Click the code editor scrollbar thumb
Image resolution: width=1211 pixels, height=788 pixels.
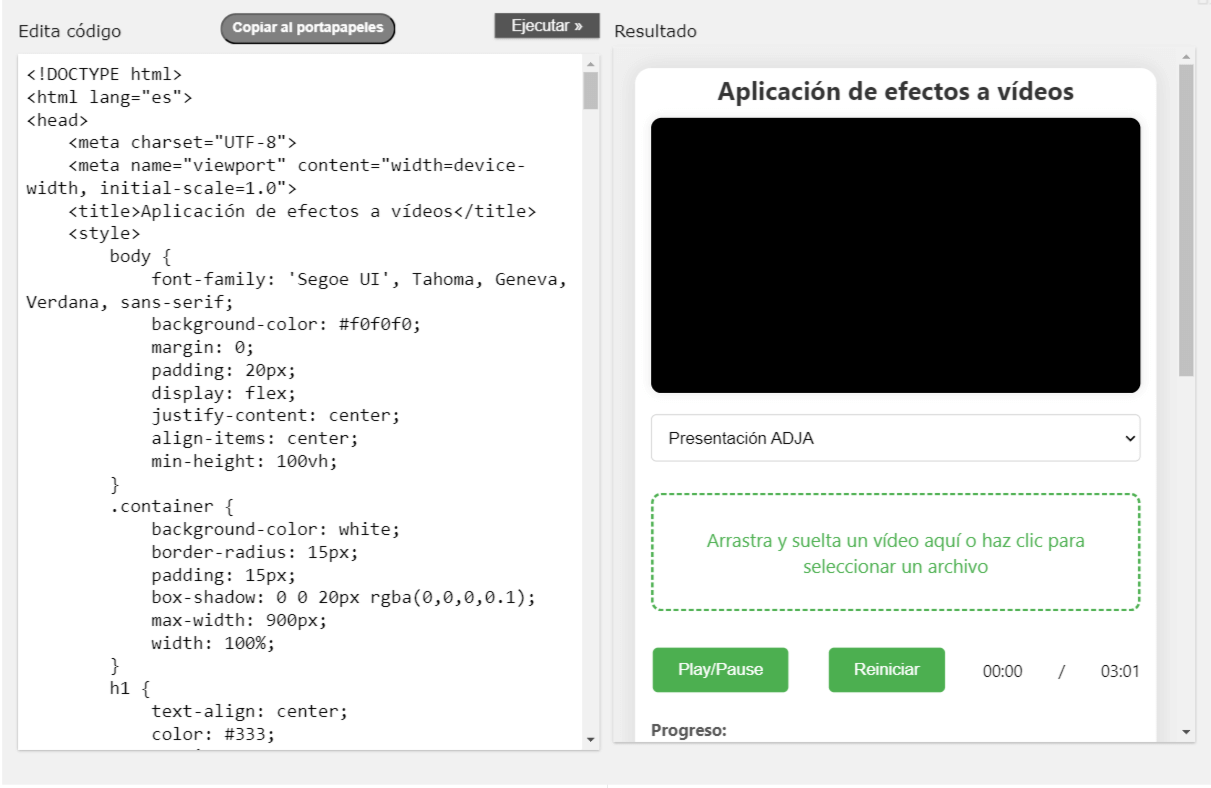click(x=591, y=90)
